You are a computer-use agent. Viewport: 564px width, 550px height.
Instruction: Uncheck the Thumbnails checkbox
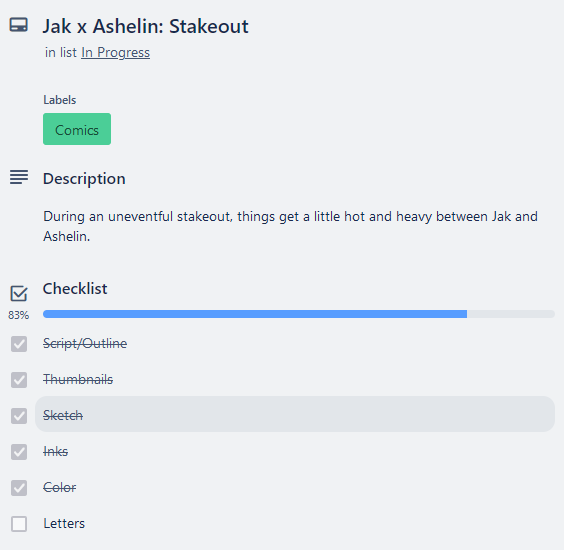(19, 380)
